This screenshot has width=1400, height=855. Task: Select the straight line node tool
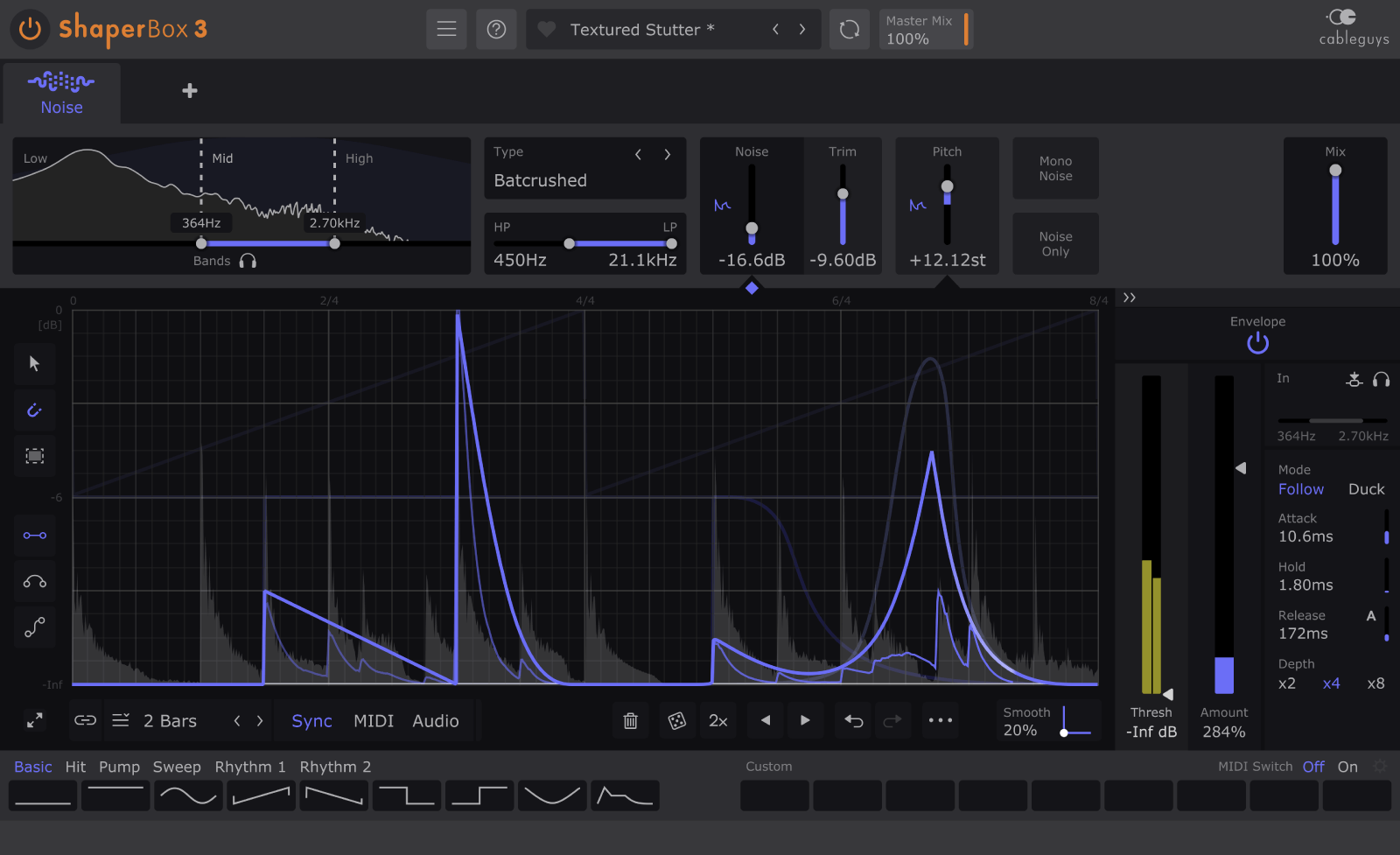35,536
